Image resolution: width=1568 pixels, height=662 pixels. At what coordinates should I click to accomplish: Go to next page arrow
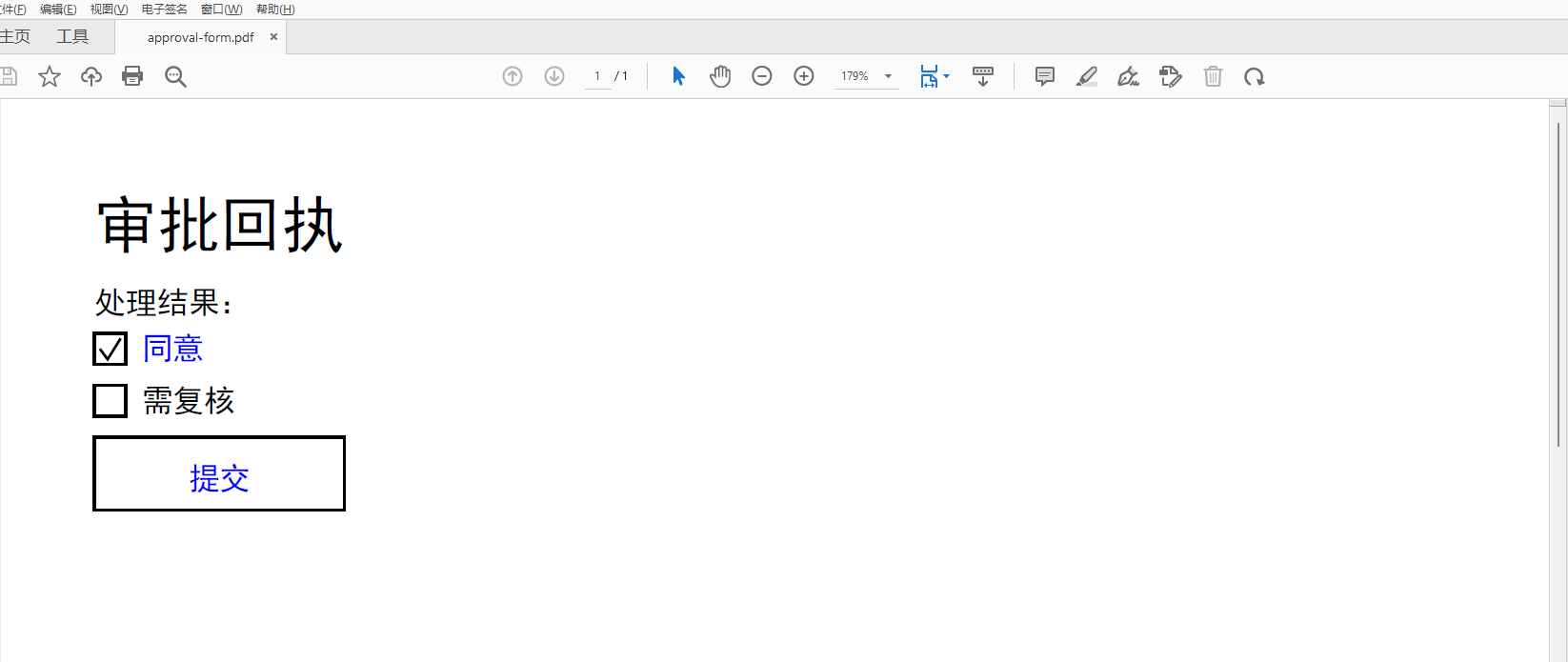click(x=554, y=76)
